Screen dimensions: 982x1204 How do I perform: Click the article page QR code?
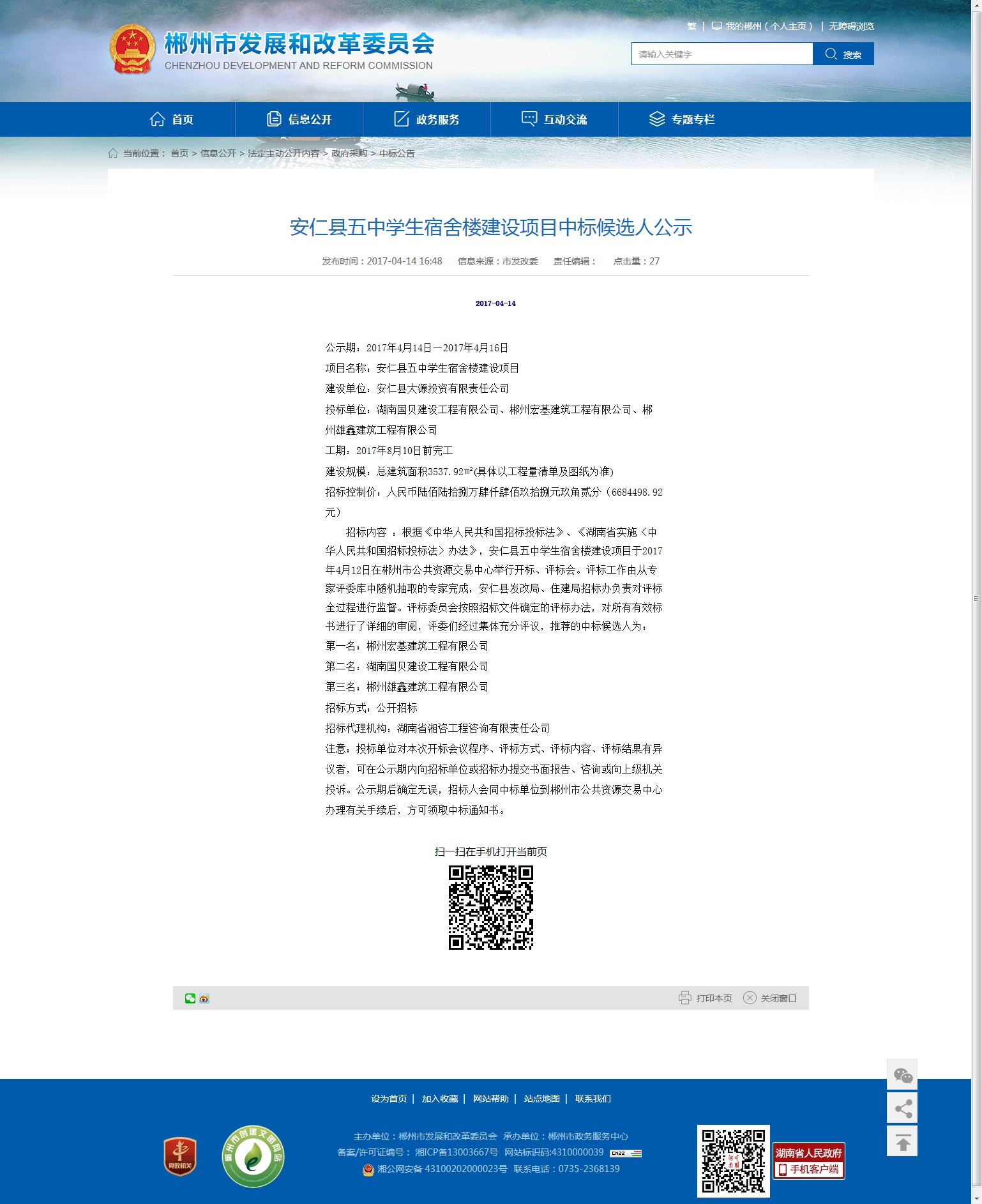[x=490, y=908]
